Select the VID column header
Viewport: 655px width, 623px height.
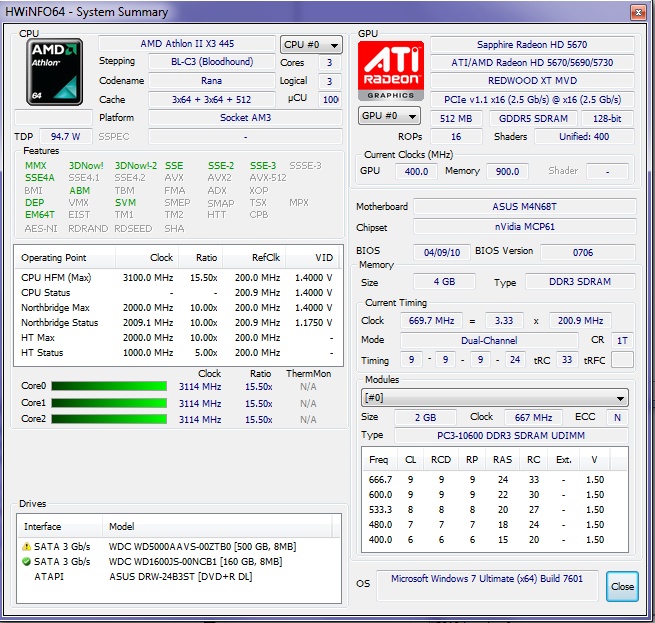tap(312, 257)
